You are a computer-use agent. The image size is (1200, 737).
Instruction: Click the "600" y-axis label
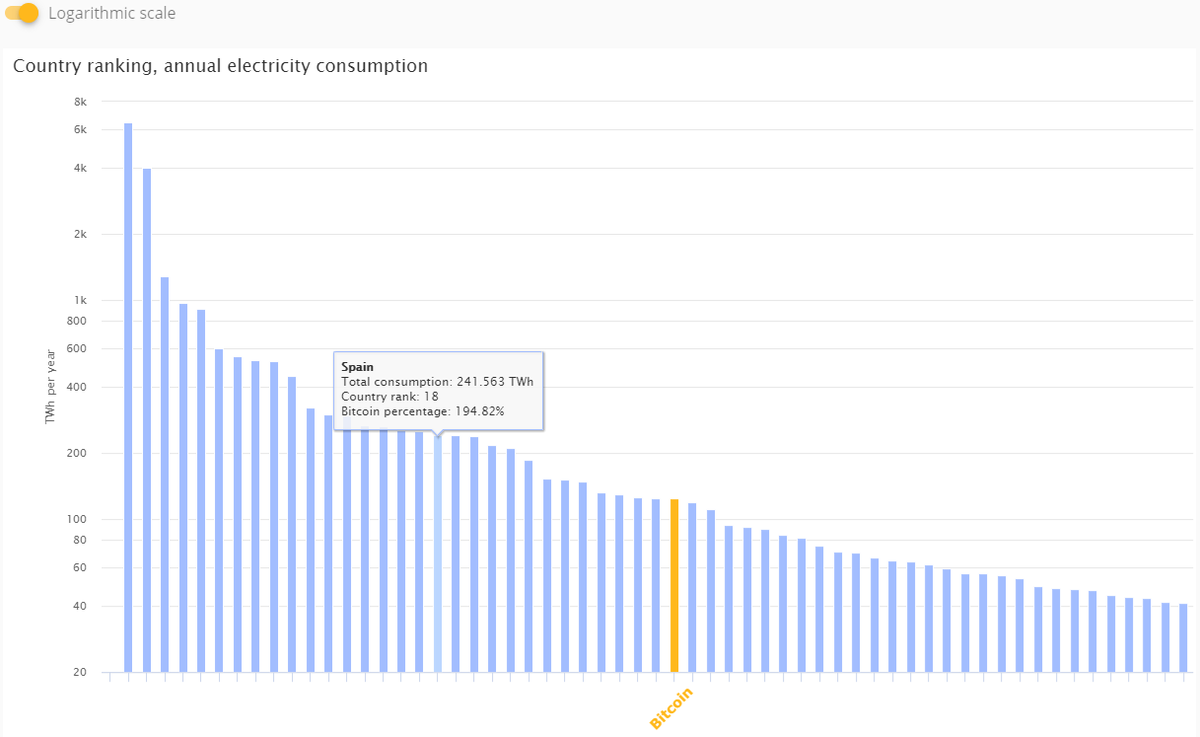79,349
